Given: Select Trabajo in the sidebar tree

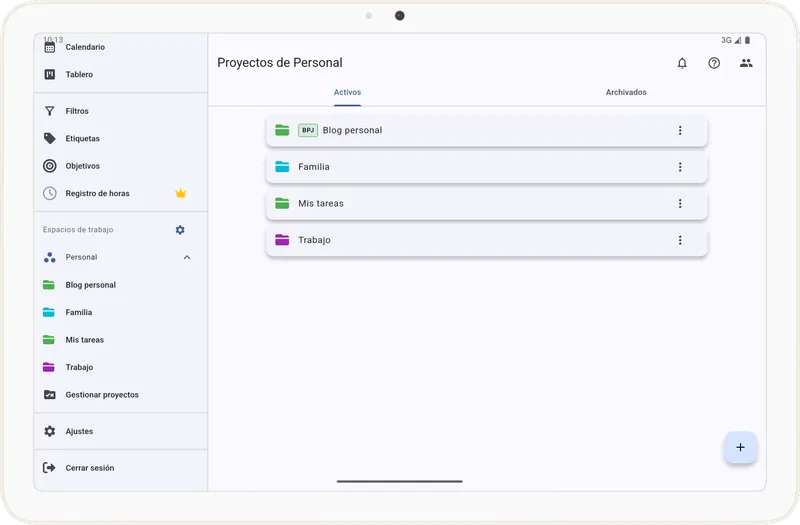Looking at the screenshot, I should 79,367.
